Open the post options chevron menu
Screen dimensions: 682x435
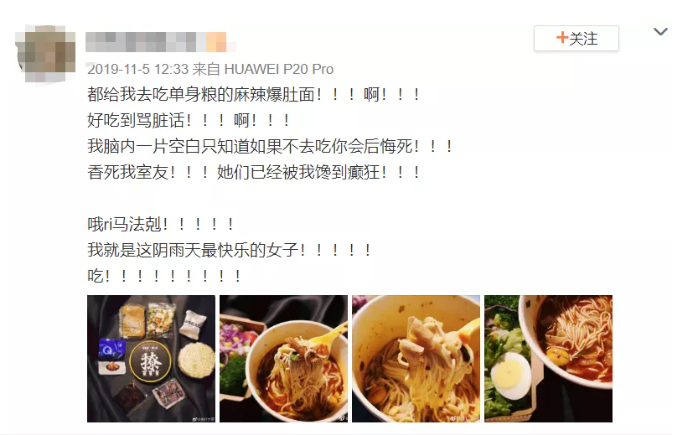660,32
